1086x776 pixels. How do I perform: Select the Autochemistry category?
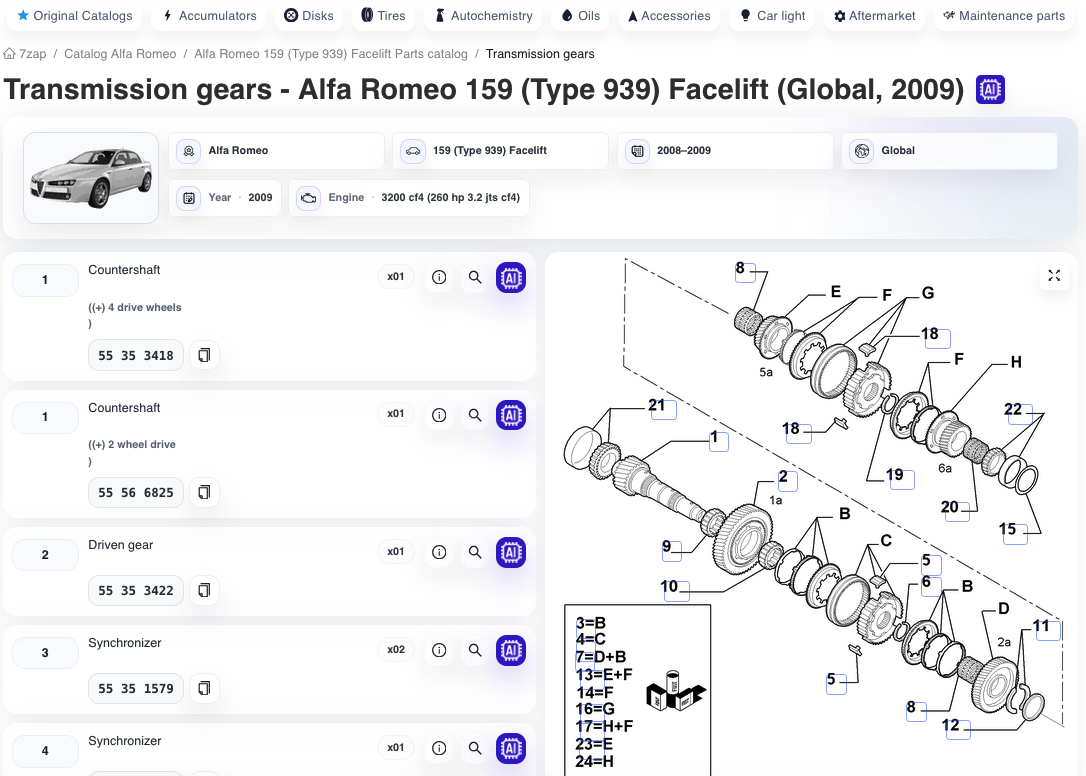(483, 15)
